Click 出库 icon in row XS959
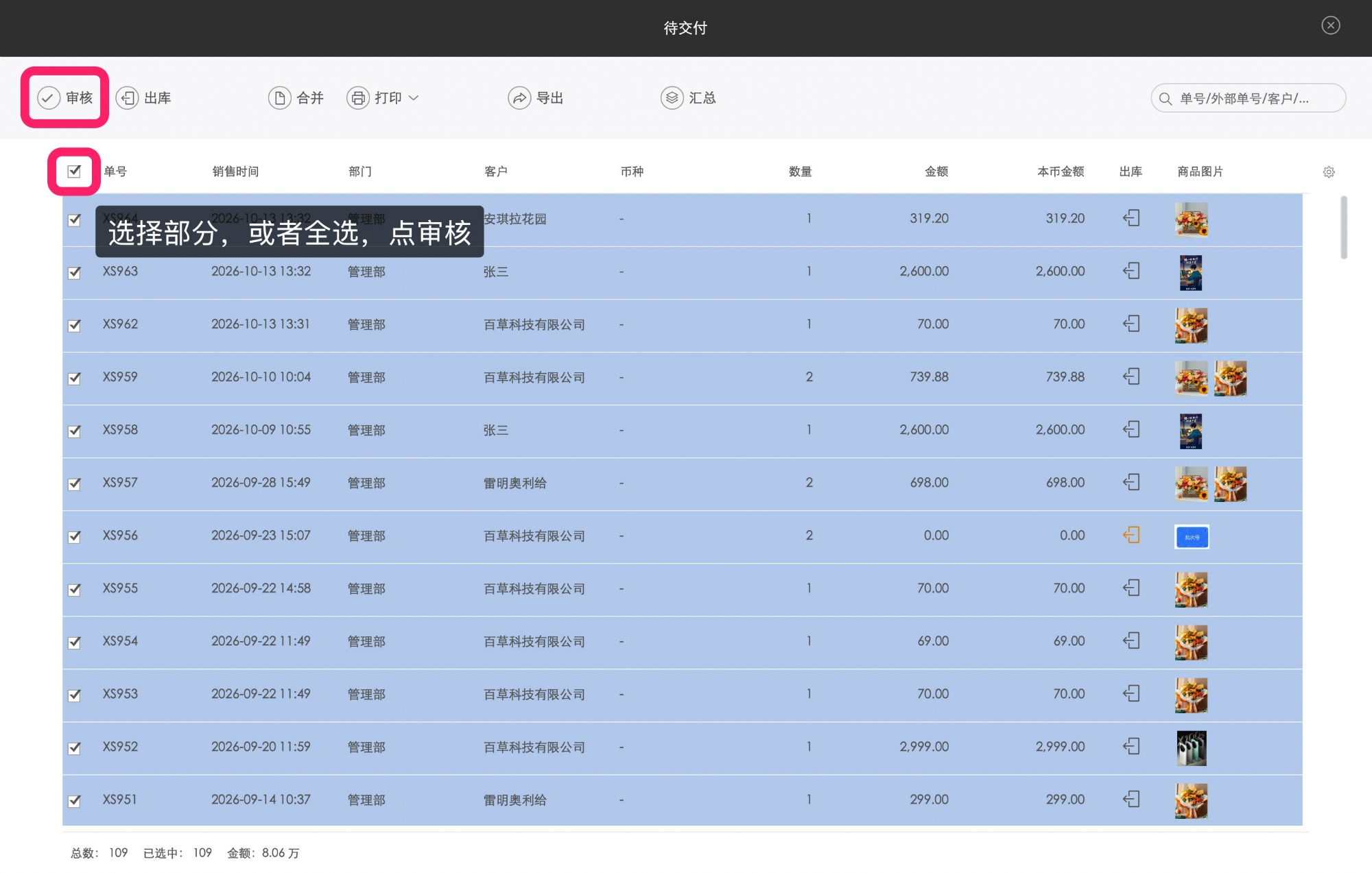The image size is (1372, 873). pyautogui.click(x=1131, y=376)
